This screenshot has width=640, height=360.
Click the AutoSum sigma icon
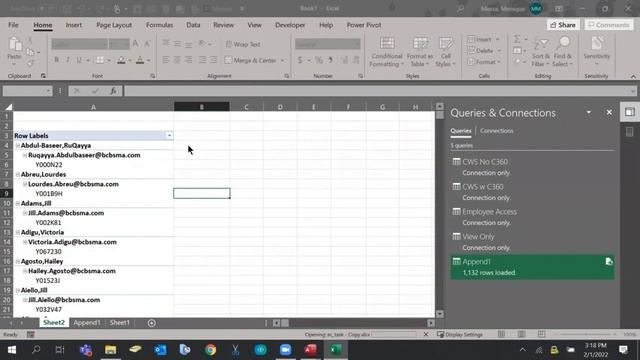tap(517, 39)
